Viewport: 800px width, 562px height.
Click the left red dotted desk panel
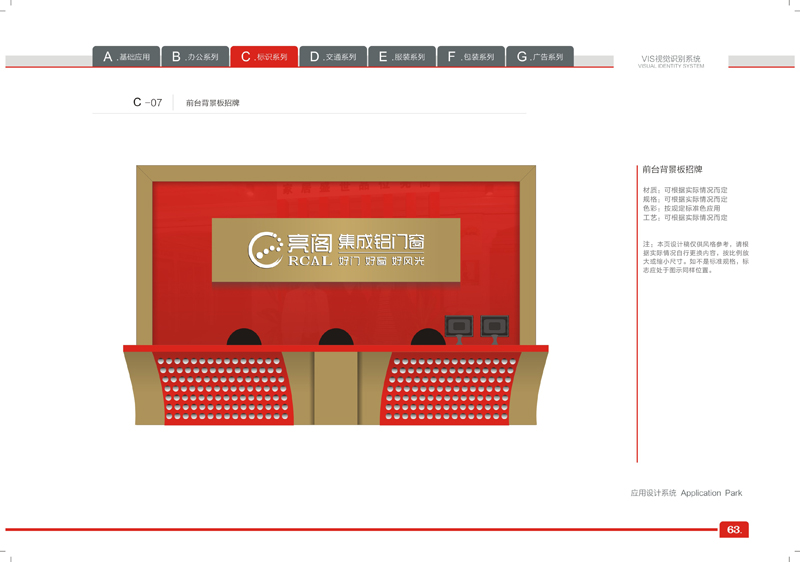pos(223,389)
